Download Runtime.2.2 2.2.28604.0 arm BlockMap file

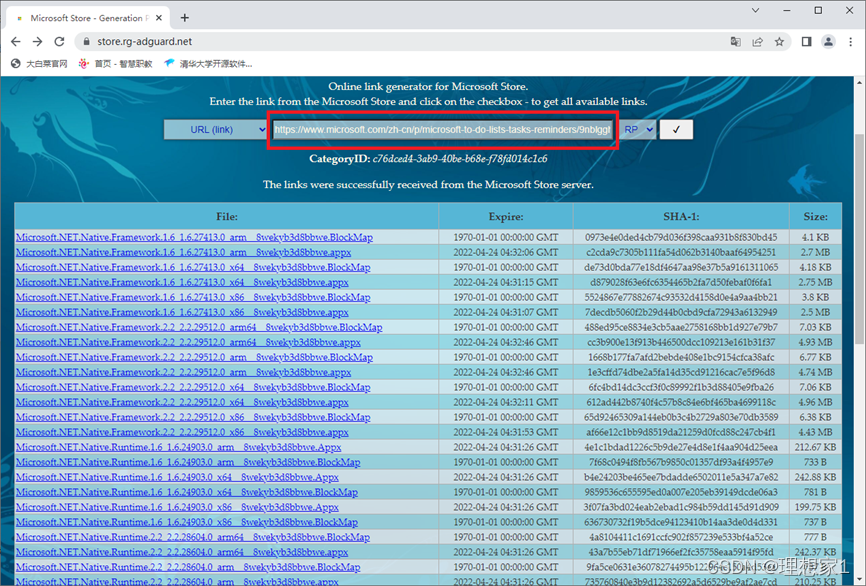click(x=188, y=567)
